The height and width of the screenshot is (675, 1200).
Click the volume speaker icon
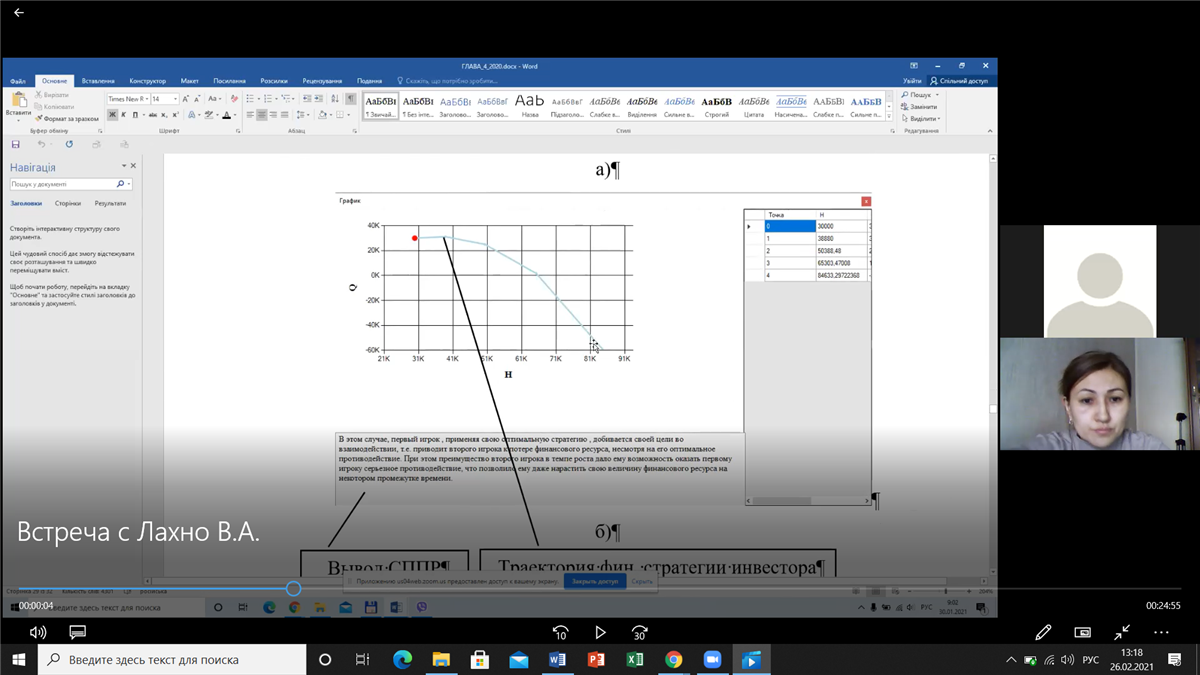(x=38, y=632)
